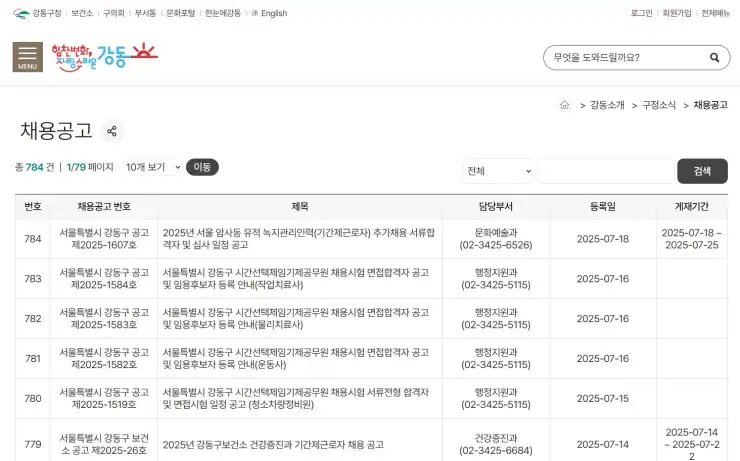The height and width of the screenshot is (461, 740).
Task: Click the 총 784 건 count text
Action: click(35, 167)
